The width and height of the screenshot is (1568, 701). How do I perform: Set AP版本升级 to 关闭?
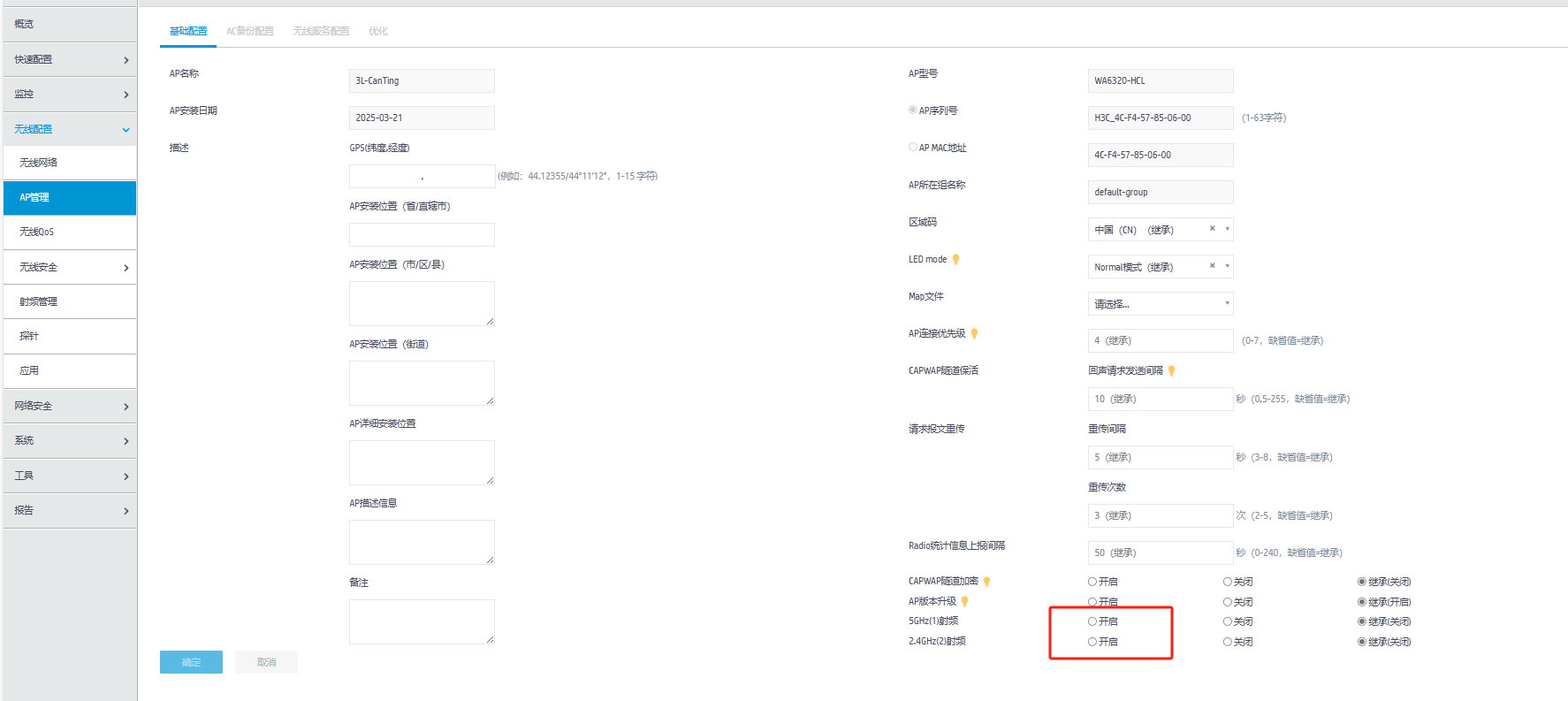coord(1228,602)
